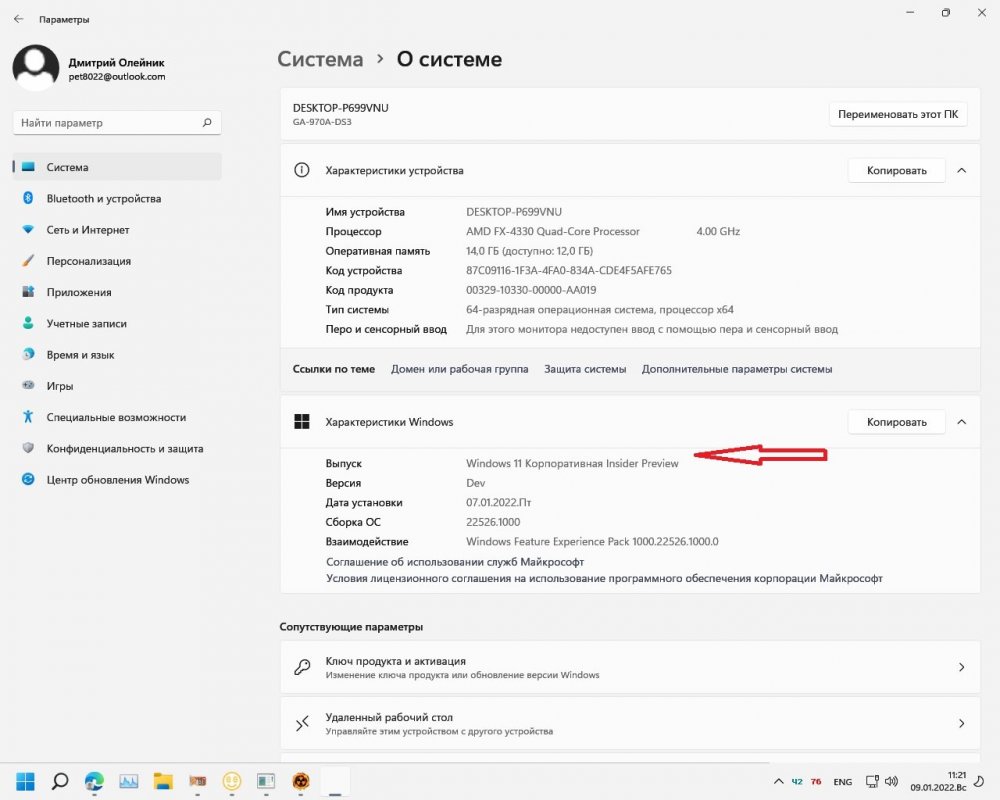Open the user avatar for Дмитрий Олейник
This screenshot has height=800, width=1000.
point(36,68)
